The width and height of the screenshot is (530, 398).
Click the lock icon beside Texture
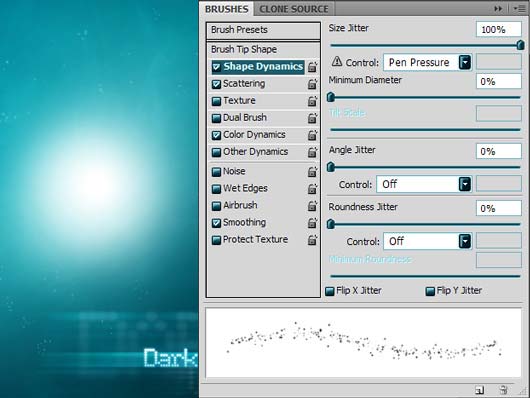click(312, 101)
